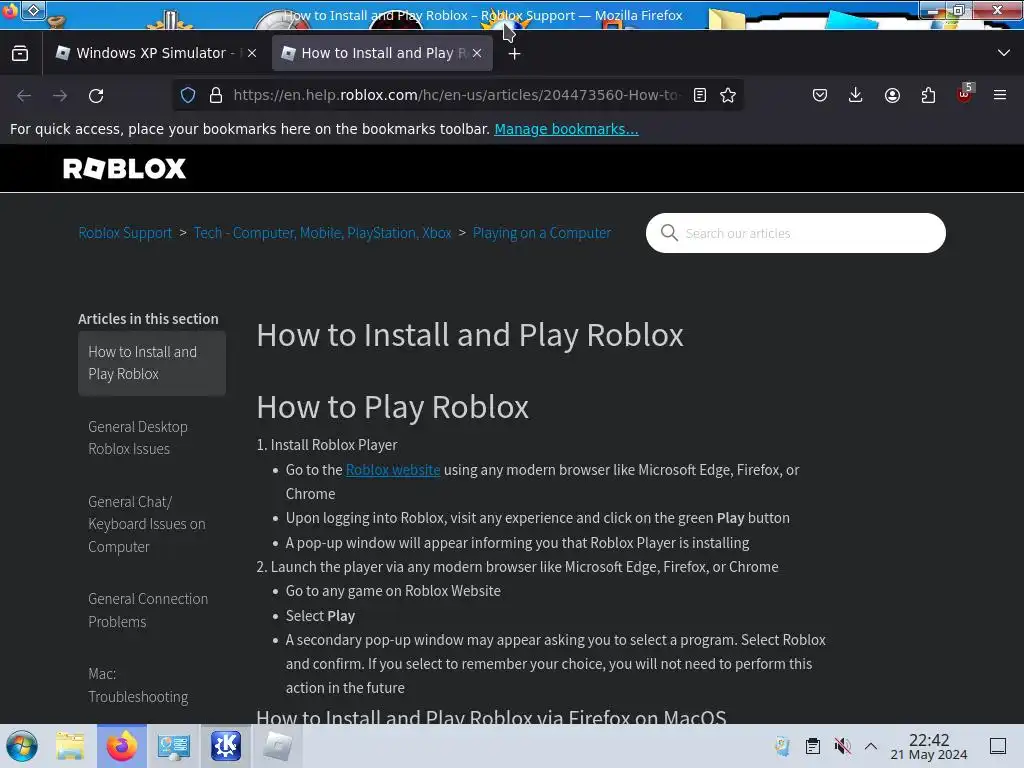Open Manage bookmarks link
This screenshot has width=1024, height=768.
tap(566, 129)
